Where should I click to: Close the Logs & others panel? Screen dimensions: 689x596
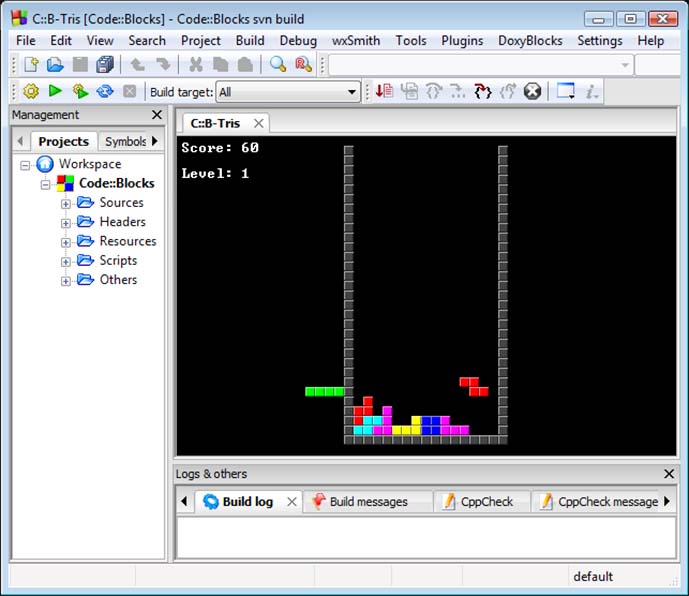click(669, 474)
